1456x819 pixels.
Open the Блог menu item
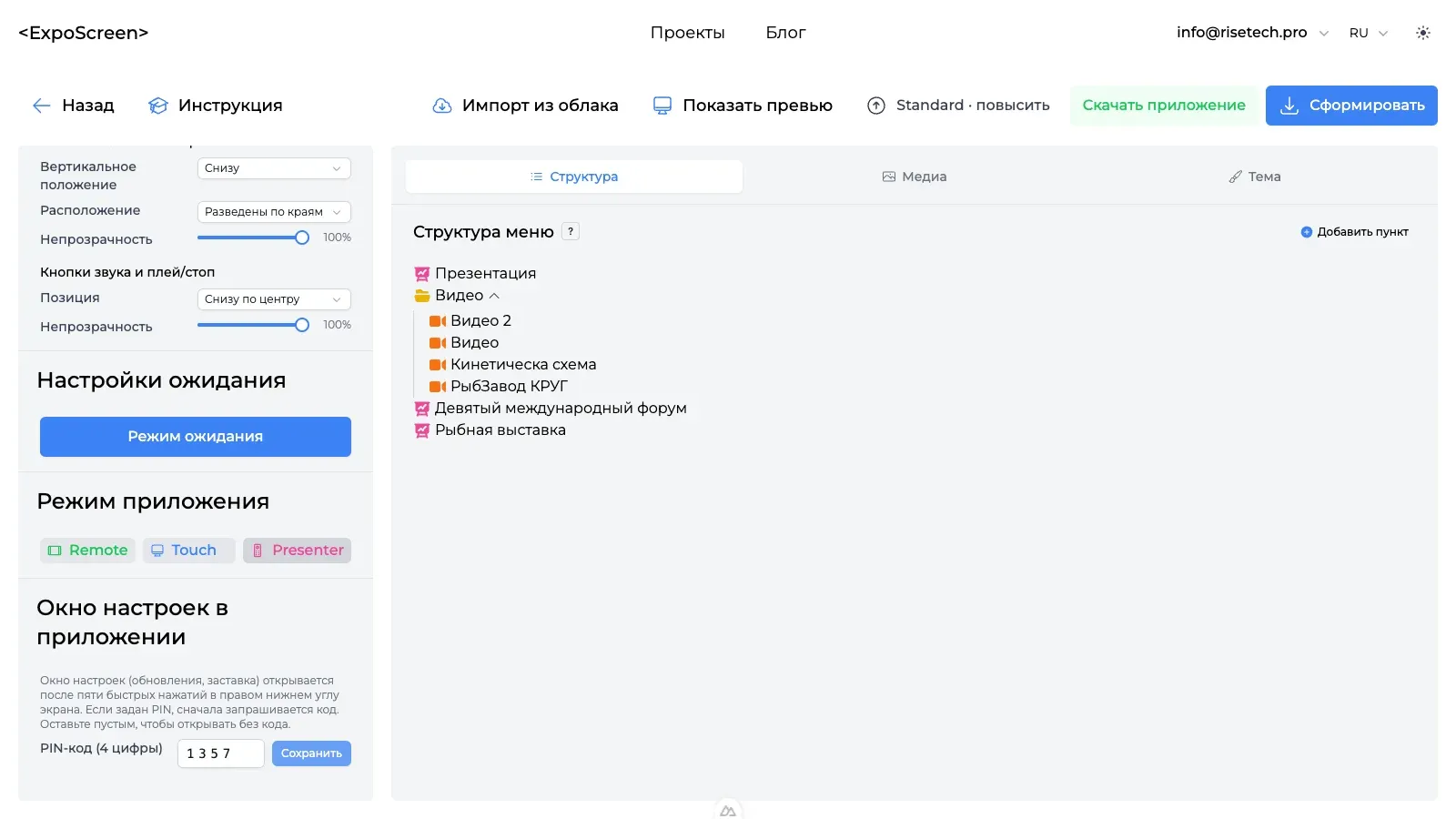785,33
